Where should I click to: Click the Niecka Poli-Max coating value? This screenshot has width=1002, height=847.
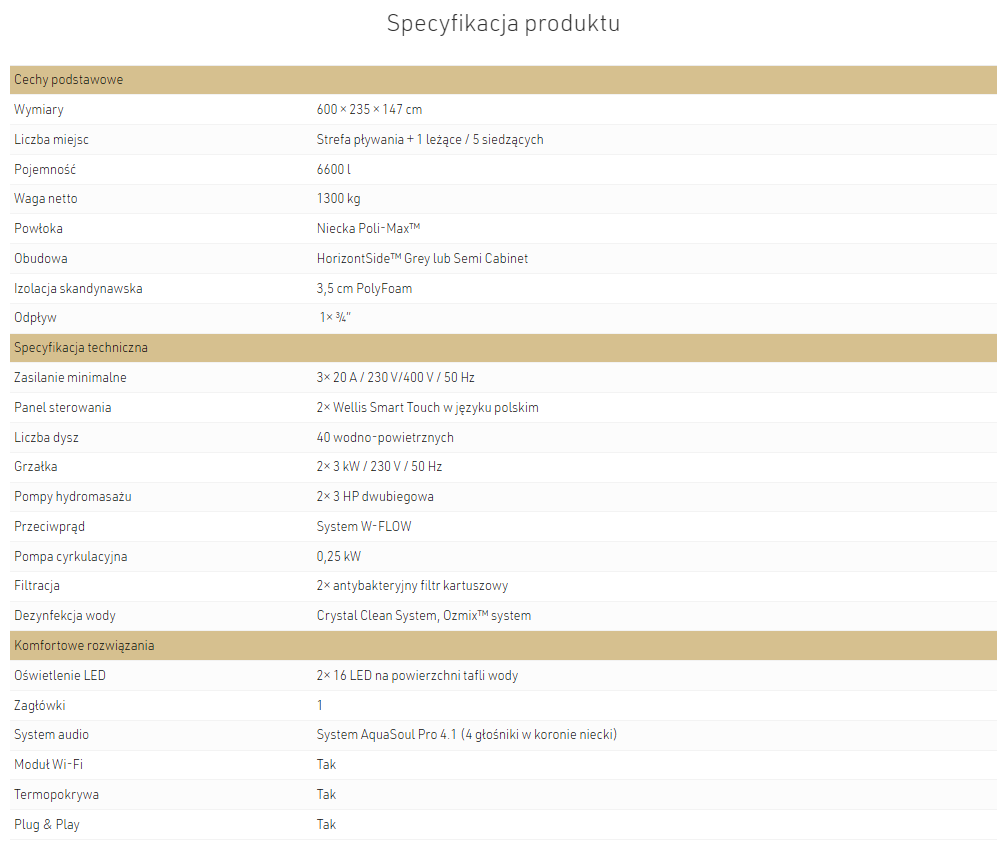click(x=368, y=228)
